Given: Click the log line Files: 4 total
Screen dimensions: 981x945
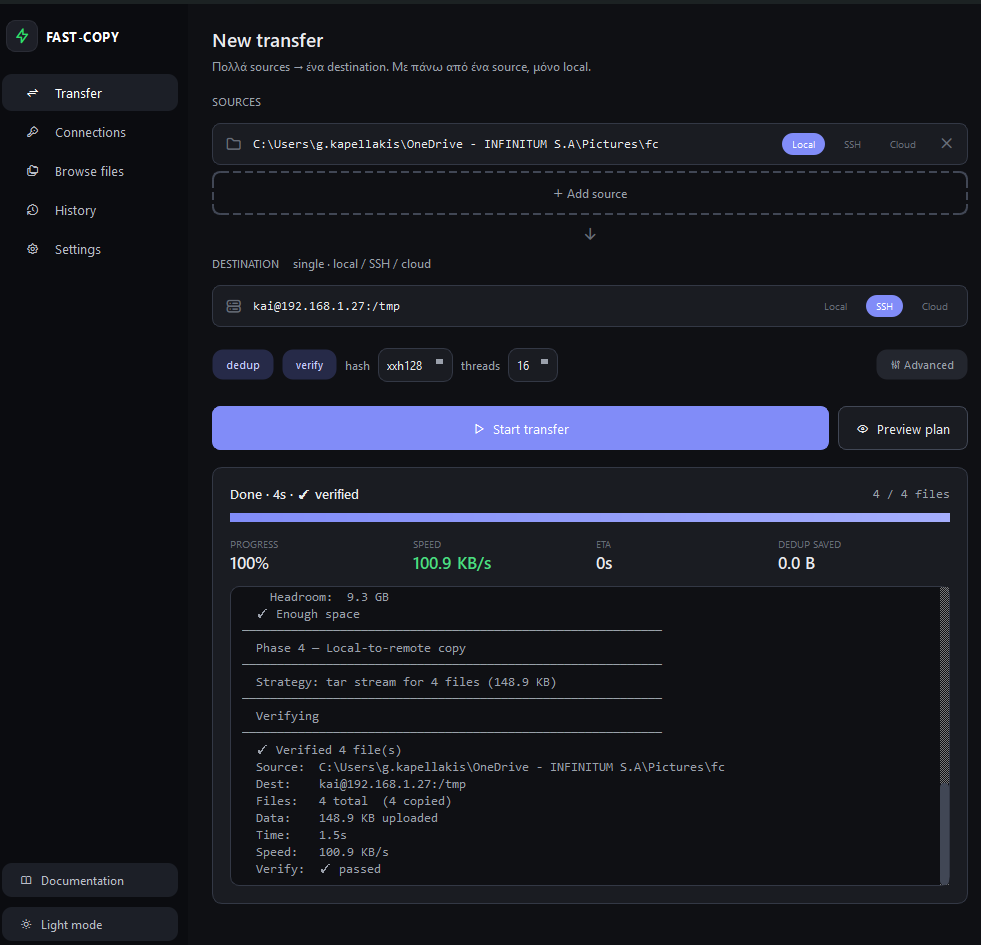Looking at the screenshot, I should (x=353, y=800).
